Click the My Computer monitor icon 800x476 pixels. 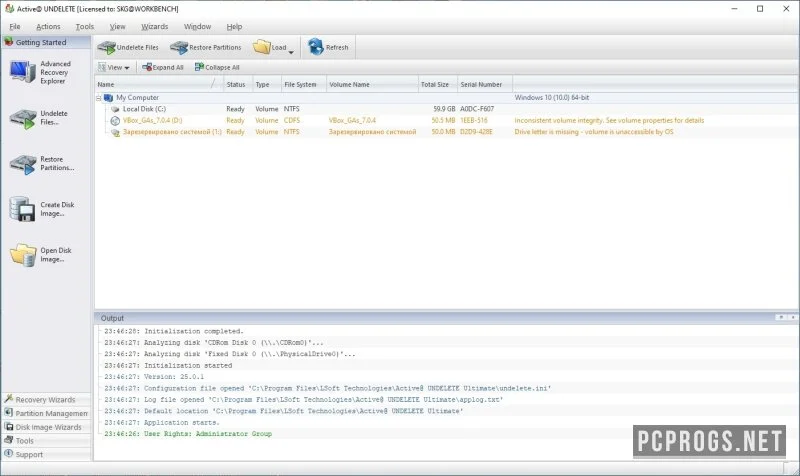coord(108,97)
